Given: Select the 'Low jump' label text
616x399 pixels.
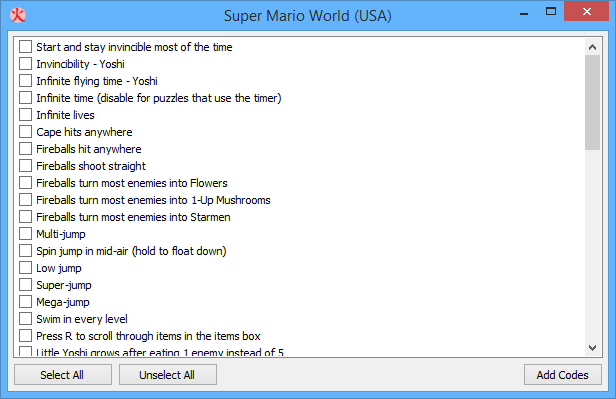Looking at the screenshot, I should 59,269.
